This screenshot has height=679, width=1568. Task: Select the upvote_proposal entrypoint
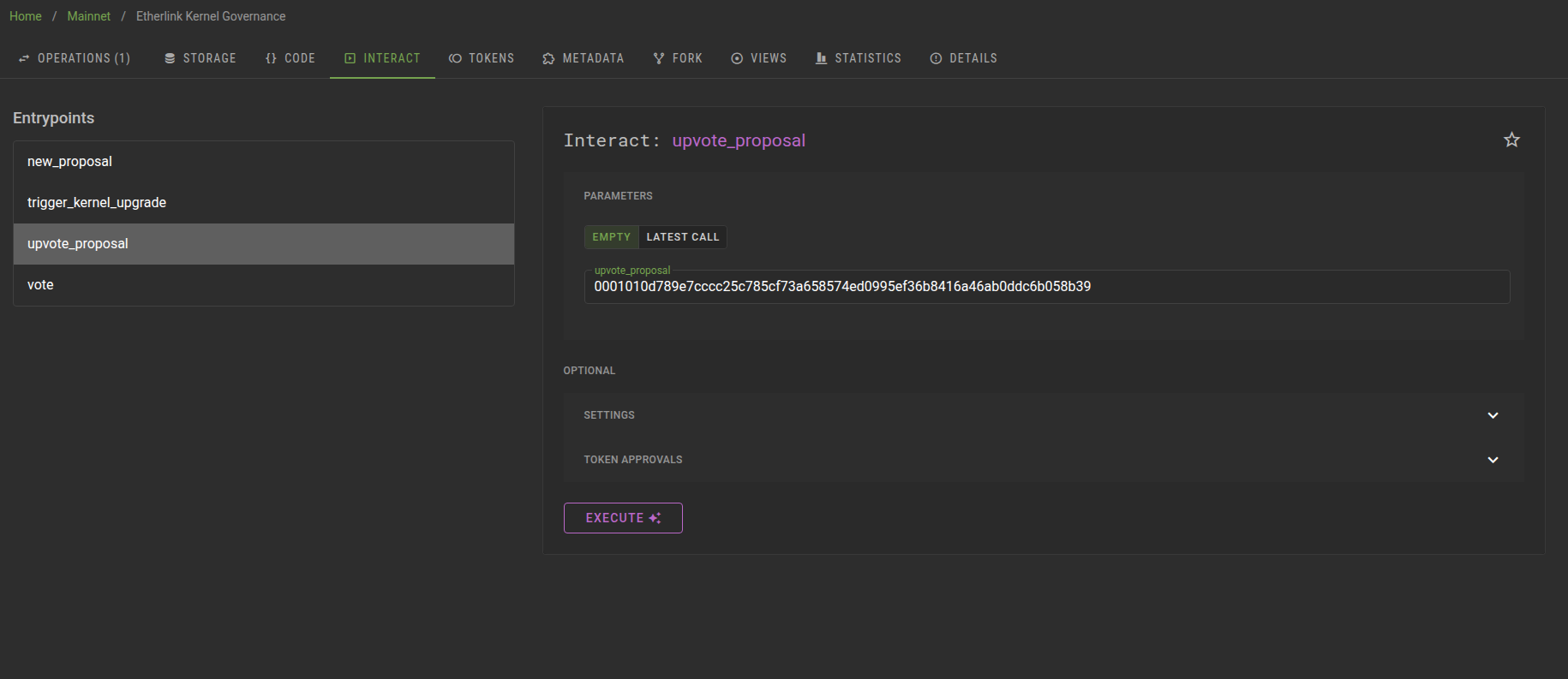pyautogui.click(x=264, y=244)
